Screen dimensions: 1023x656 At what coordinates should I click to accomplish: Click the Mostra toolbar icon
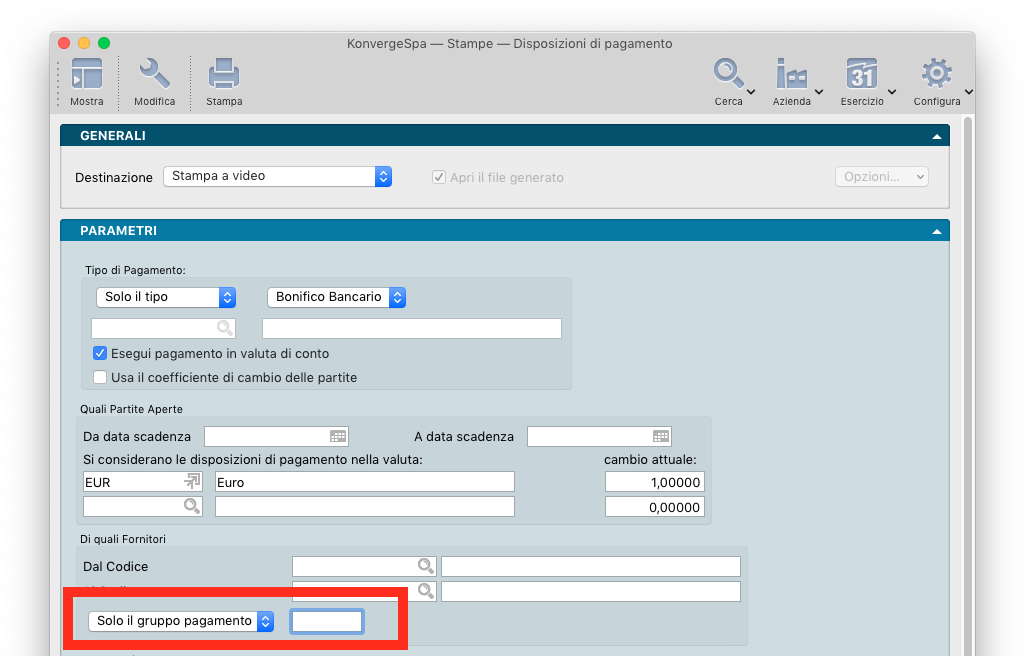(x=86, y=76)
